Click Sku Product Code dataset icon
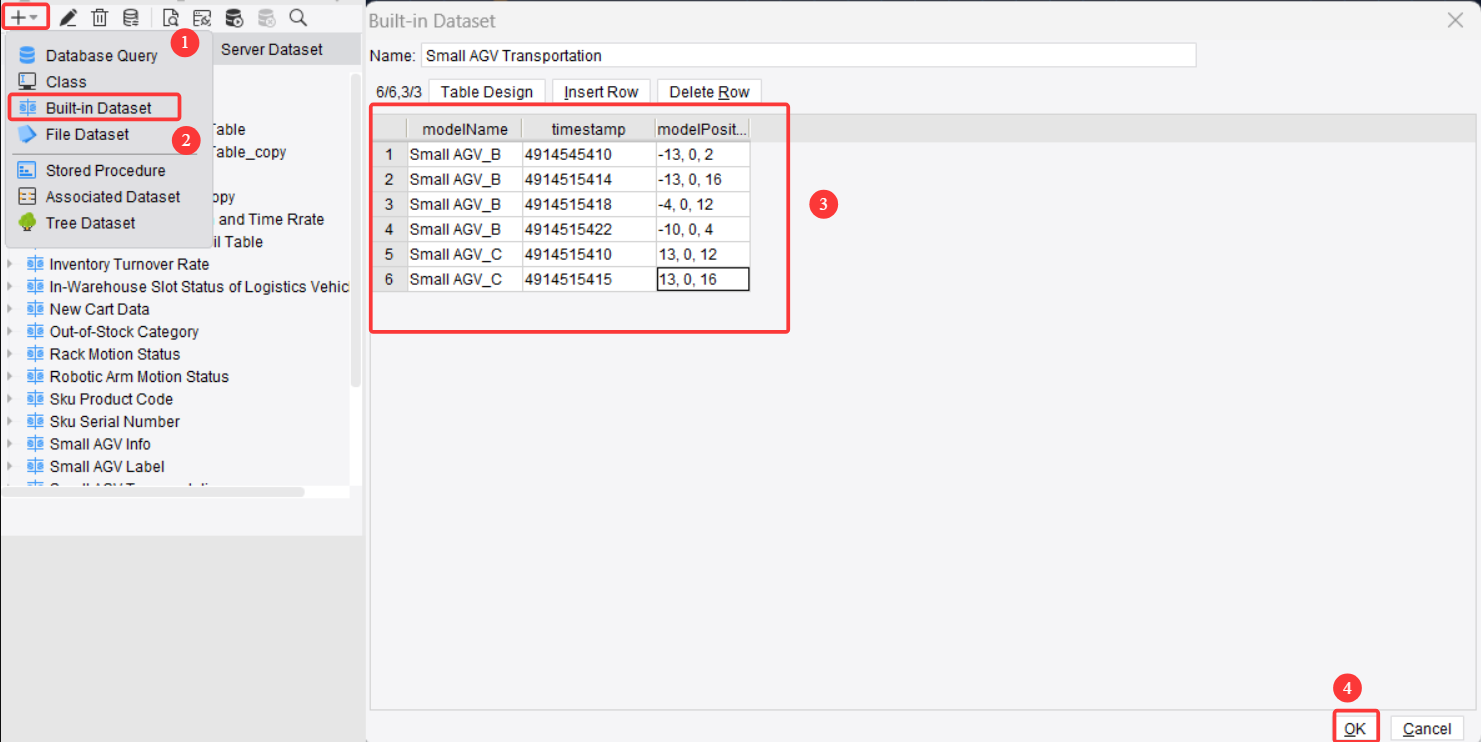 [x=36, y=399]
